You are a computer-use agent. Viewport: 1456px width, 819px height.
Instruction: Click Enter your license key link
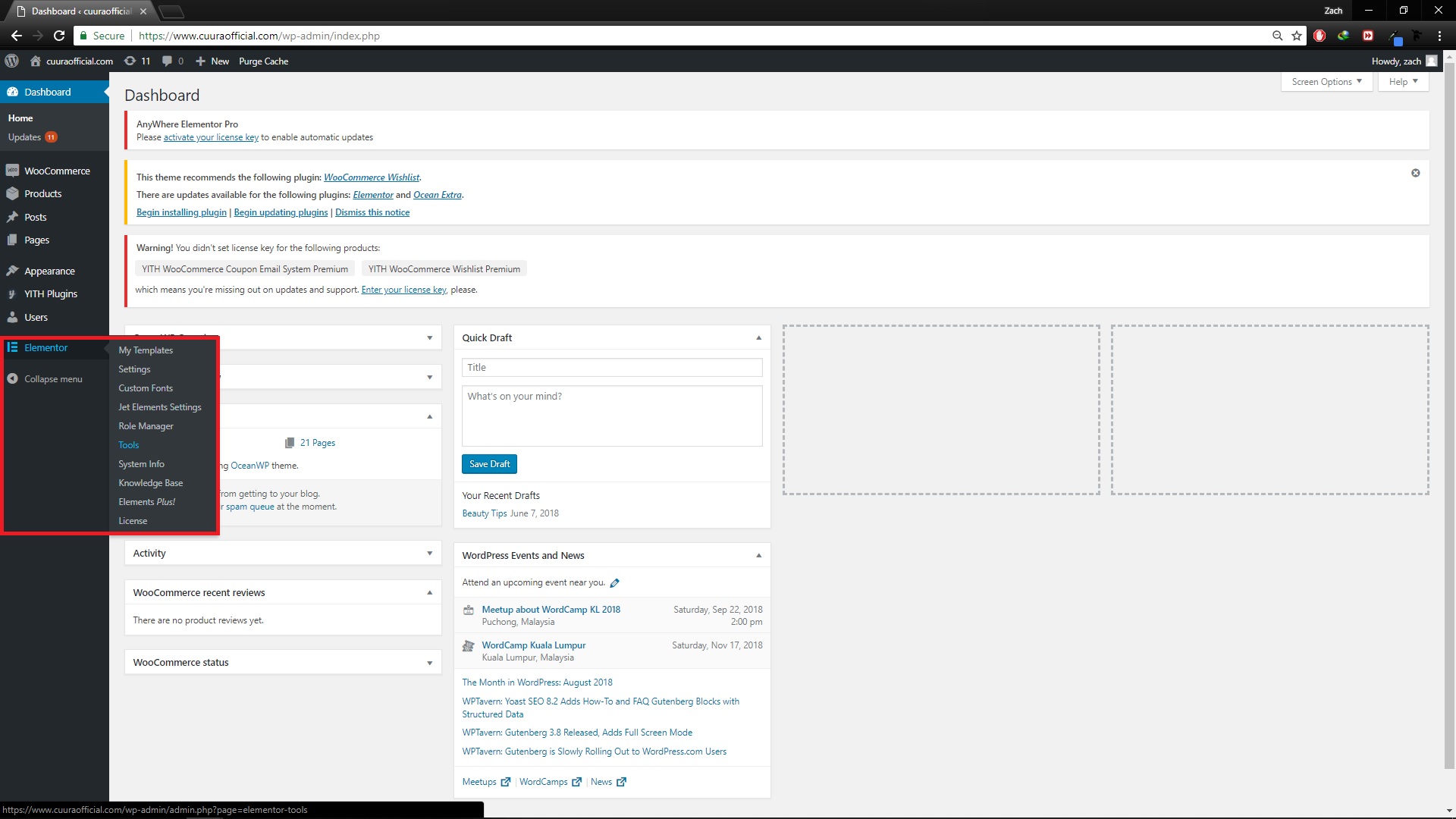point(403,290)
